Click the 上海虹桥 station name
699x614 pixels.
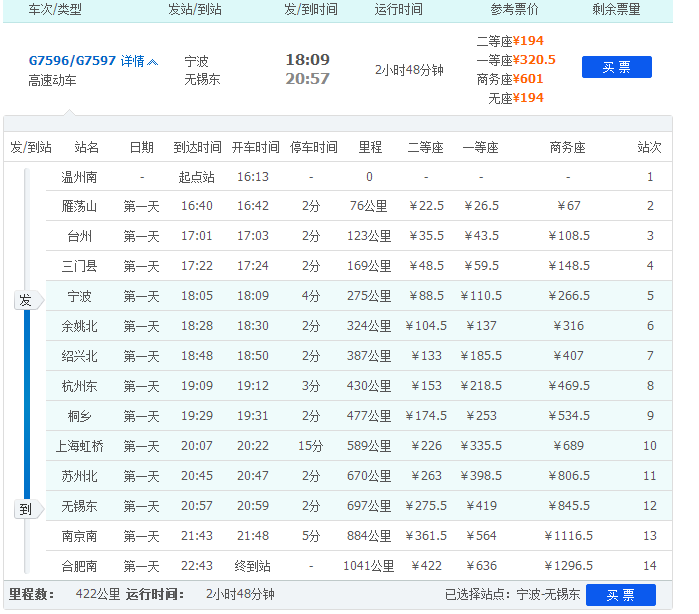[x=79, y=446]
